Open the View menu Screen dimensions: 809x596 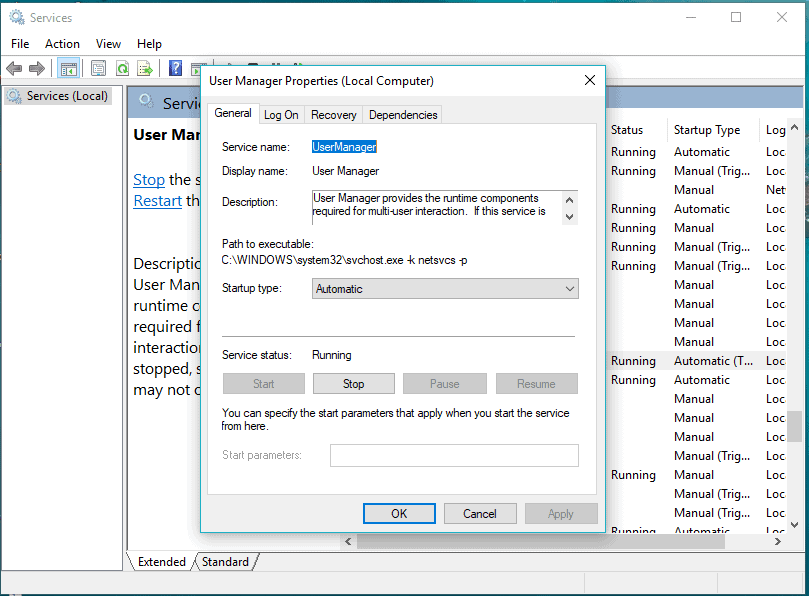(x=108, y=44)
